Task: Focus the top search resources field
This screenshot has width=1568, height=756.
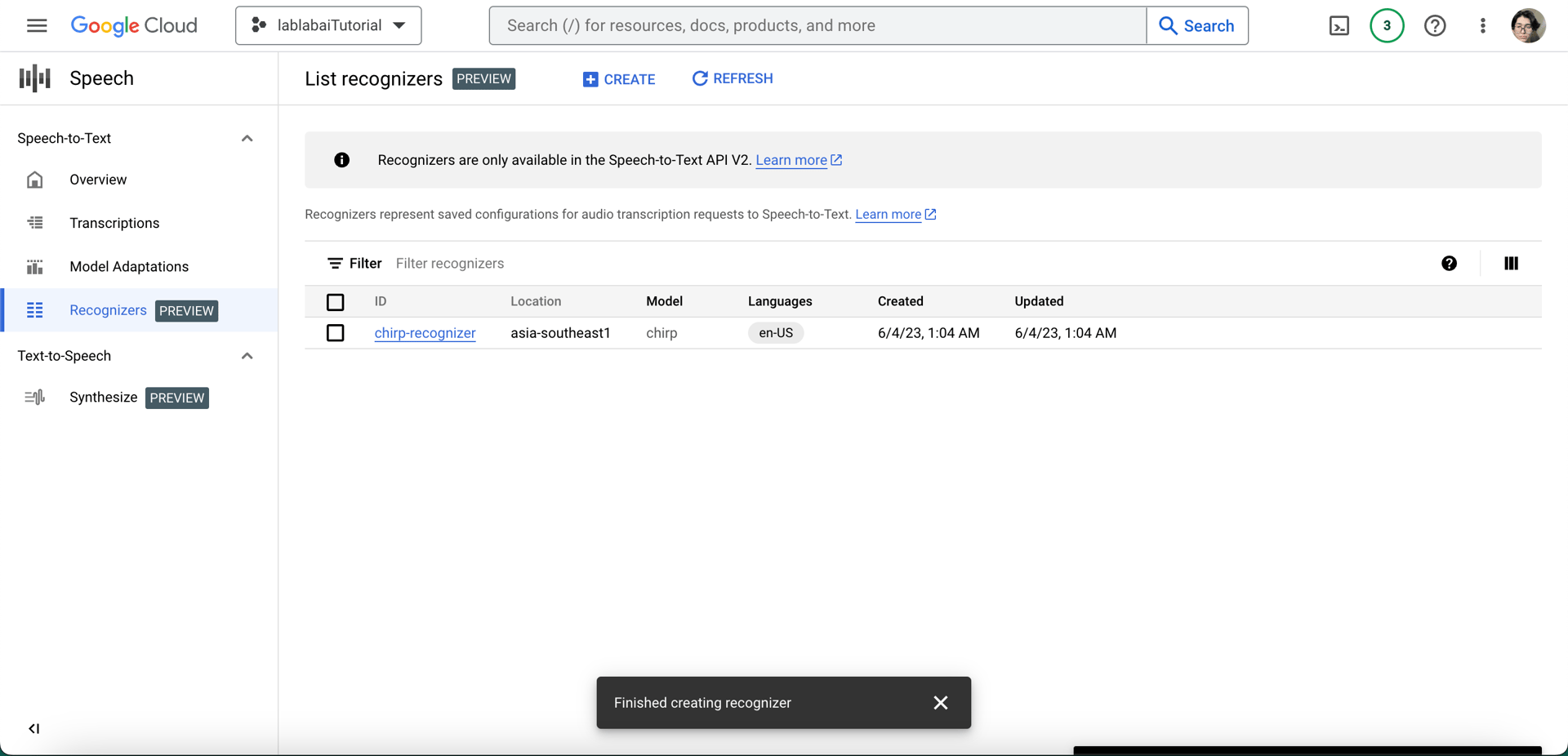Action: (x=817, y=25)
